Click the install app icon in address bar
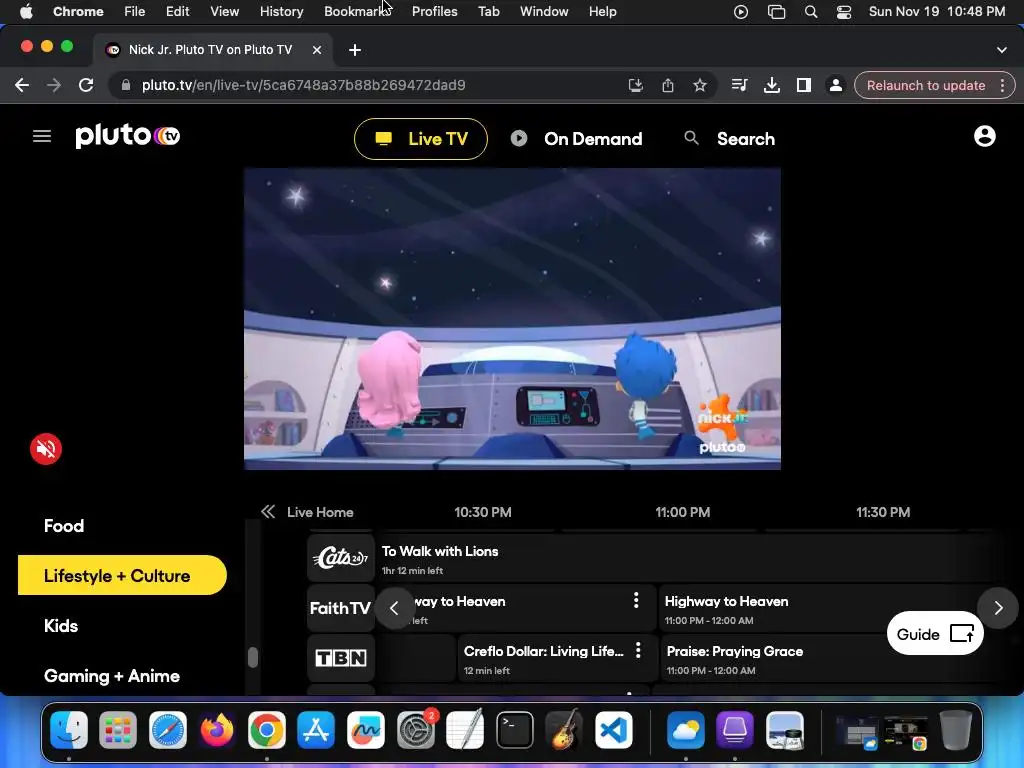The height and width of the screenshot is (768, 1024). pyautogui.click(x=635, y=85)
